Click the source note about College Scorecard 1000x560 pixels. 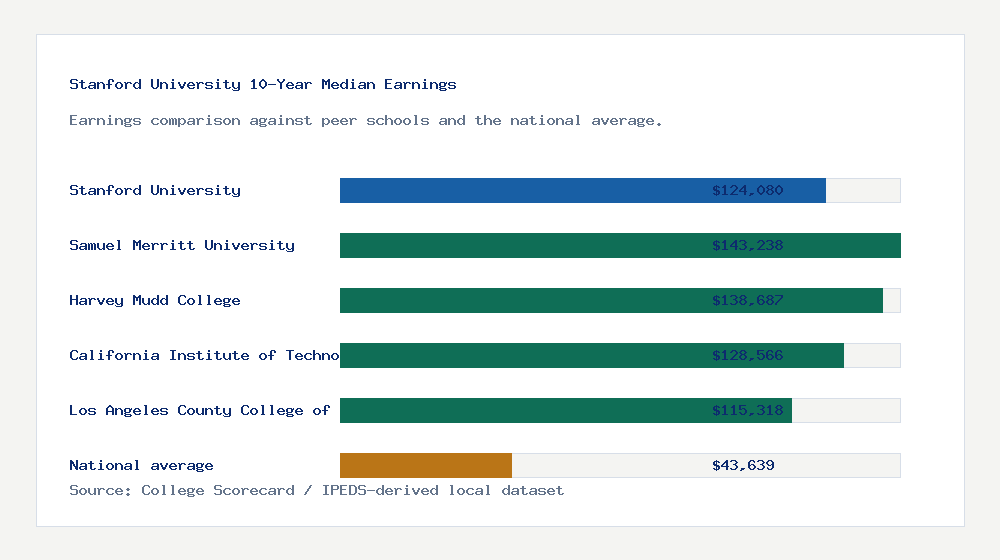click(x=316, y=490)
